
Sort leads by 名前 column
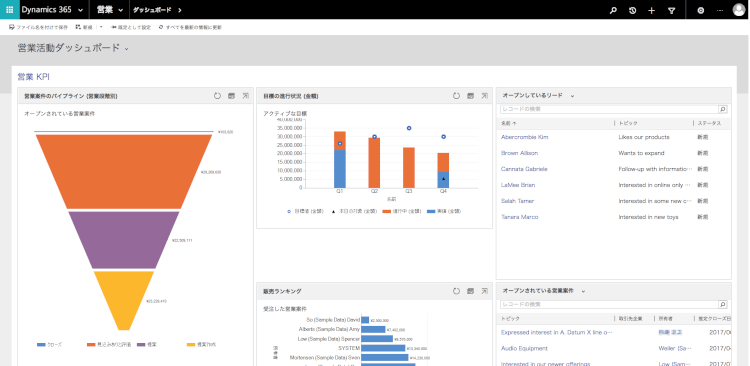[x=508, y=123]
